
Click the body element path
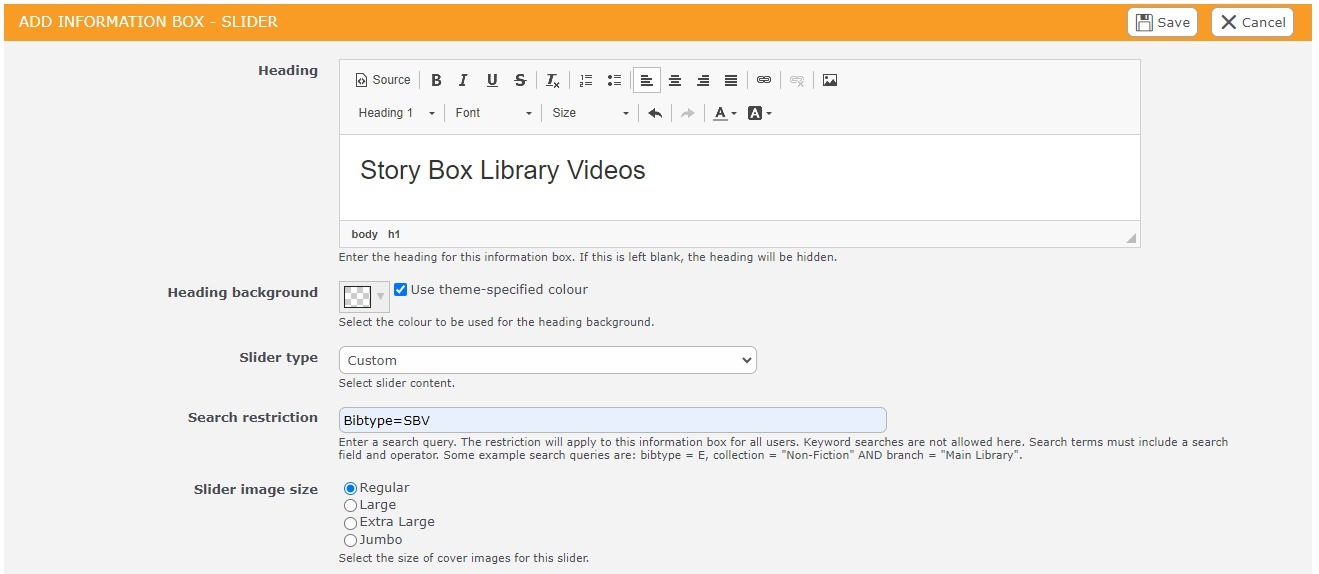pyautogui.click(x=365, y=234)
